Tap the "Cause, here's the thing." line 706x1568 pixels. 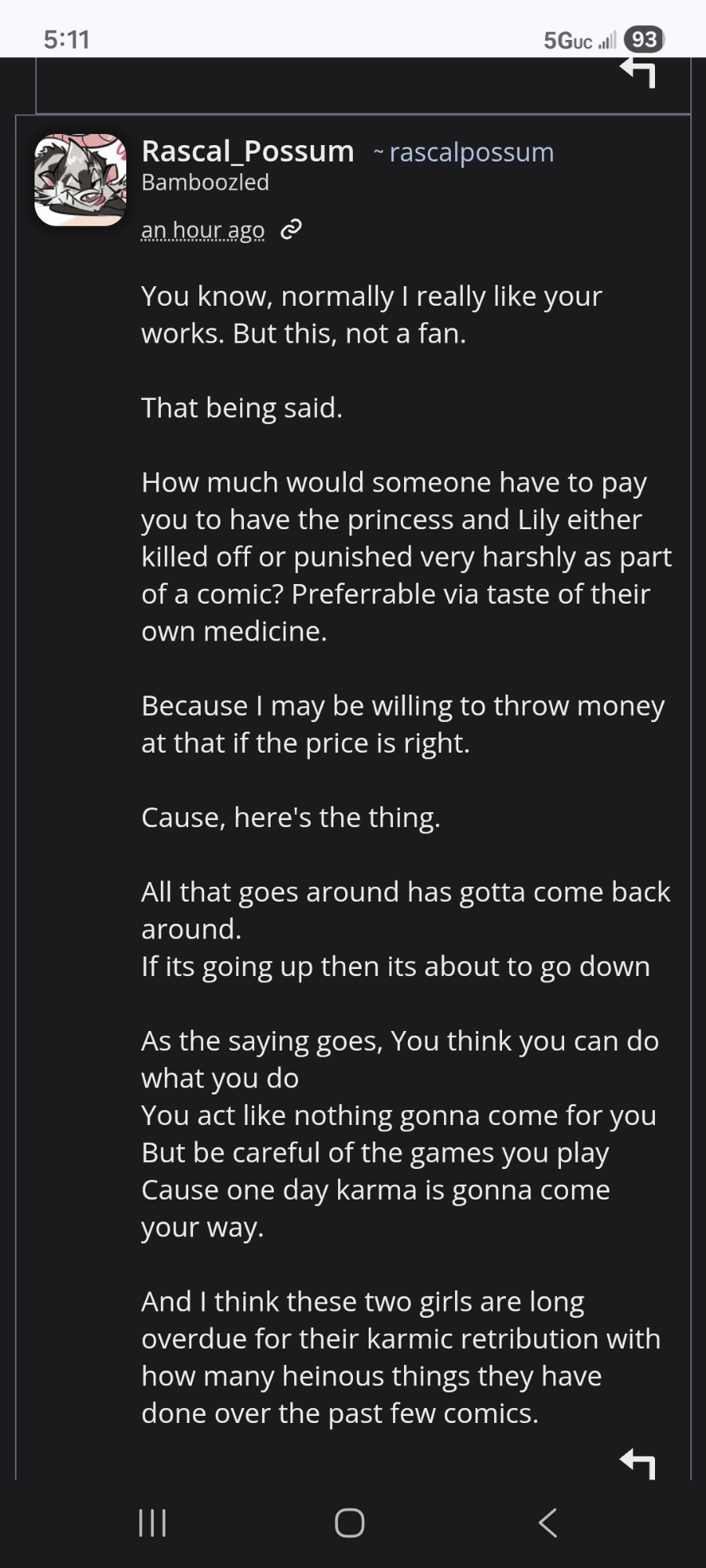(x=290, y=818)
